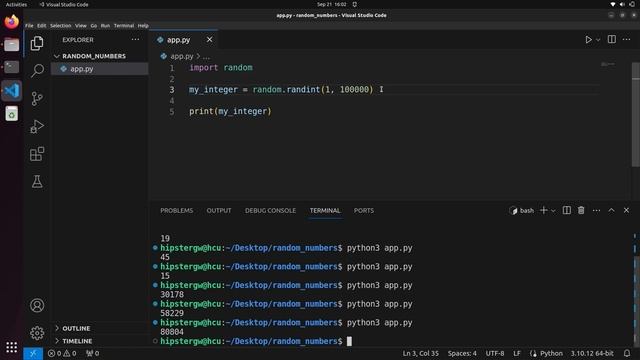Switch to OUTPUT panel tab
The image size is (640, 360).
pyautogui.click(x=219, y=211)
